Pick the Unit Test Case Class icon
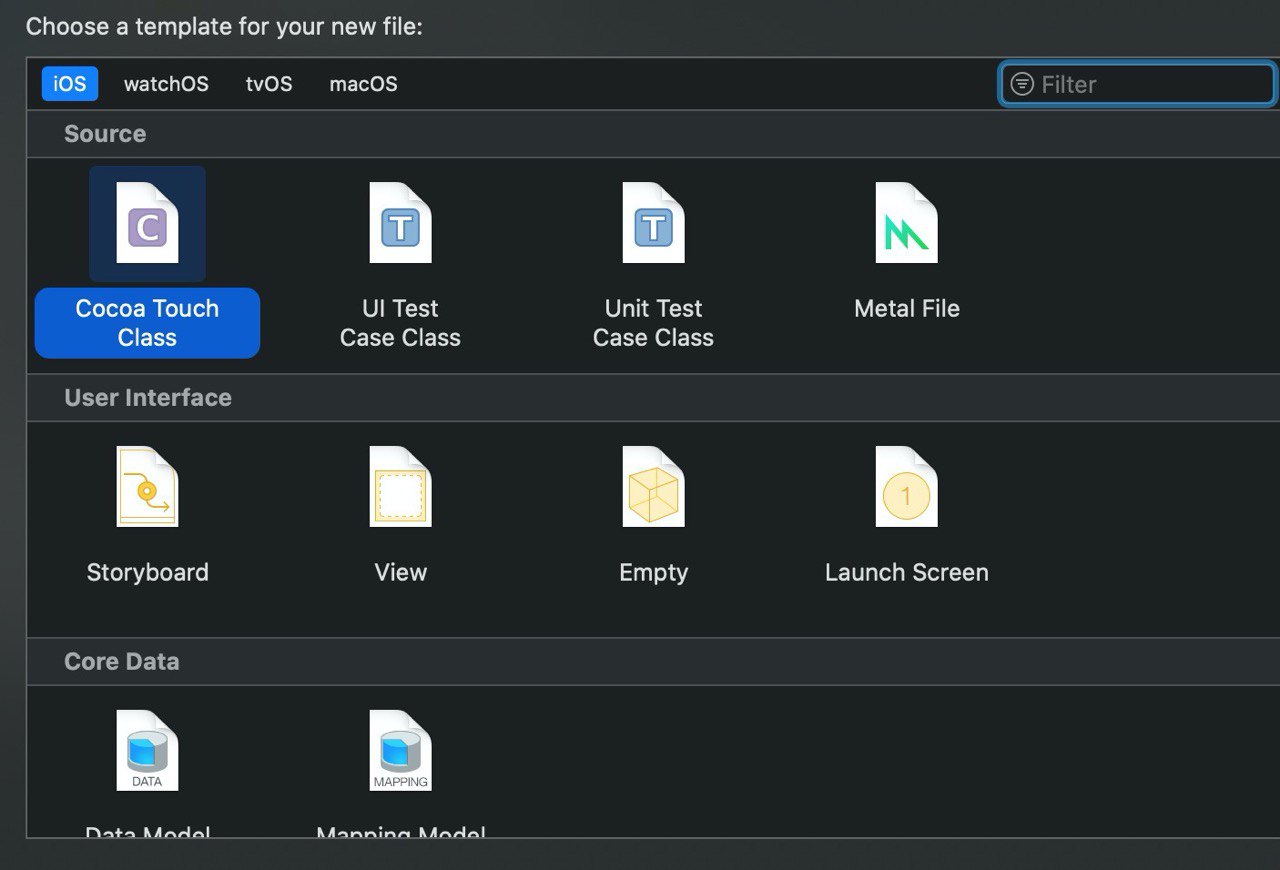This screenshot has height=870, width=1280. point(653,223)
